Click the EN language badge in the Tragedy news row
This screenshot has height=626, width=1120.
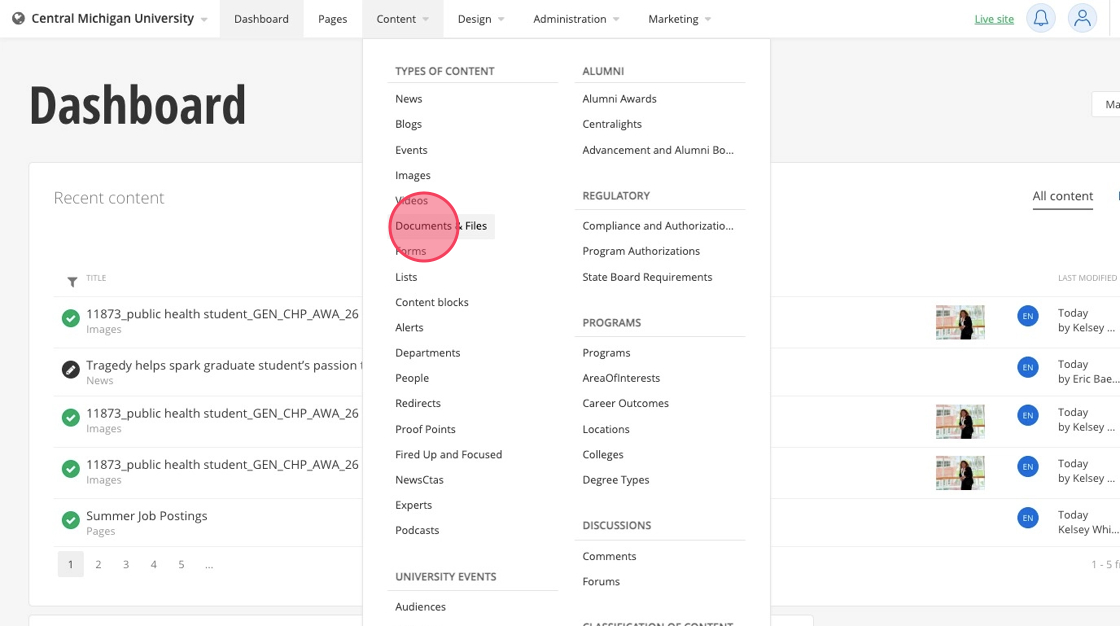click(x=1027, y=367)
